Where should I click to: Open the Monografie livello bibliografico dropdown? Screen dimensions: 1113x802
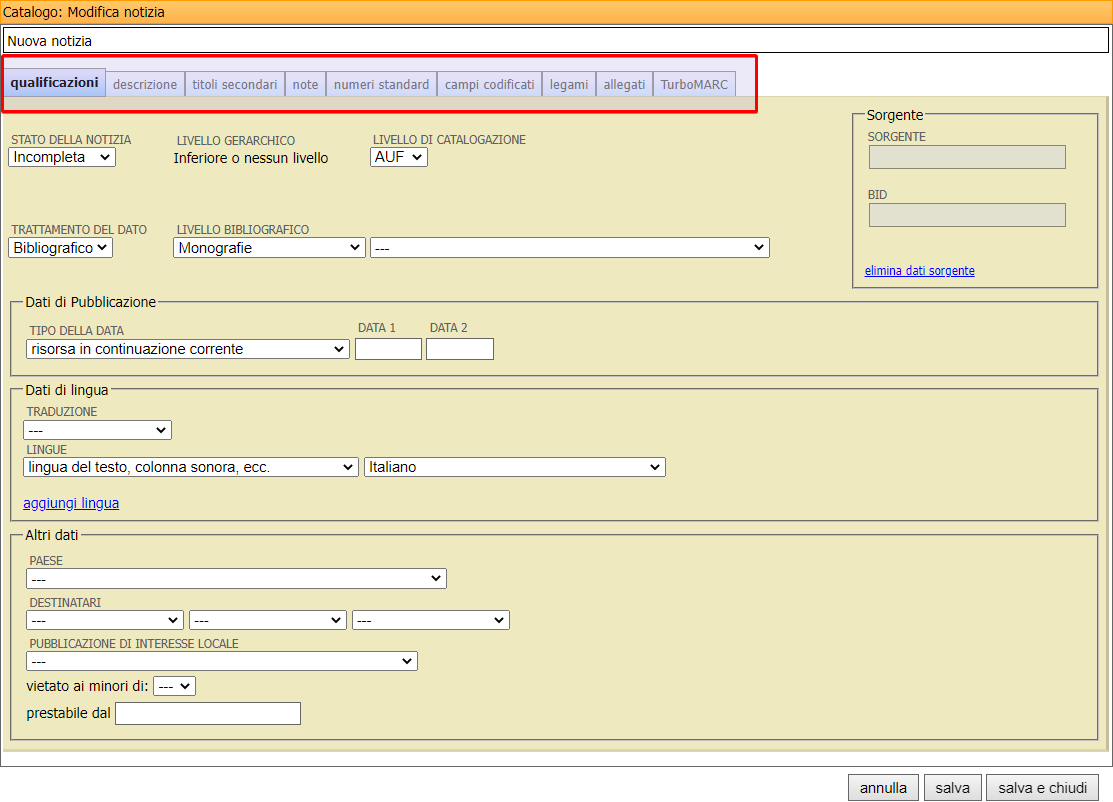point(269,248)
